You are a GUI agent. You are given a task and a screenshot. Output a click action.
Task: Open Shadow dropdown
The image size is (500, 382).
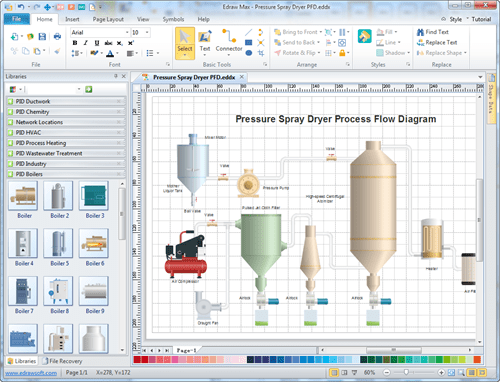393,53
